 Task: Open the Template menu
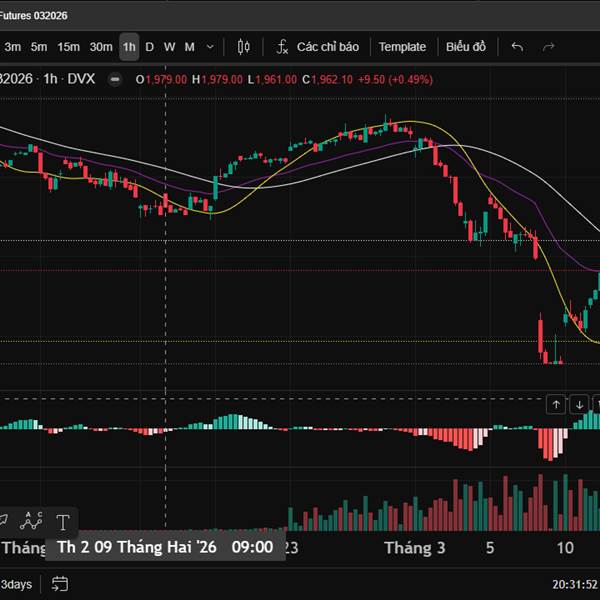(402, 47)
